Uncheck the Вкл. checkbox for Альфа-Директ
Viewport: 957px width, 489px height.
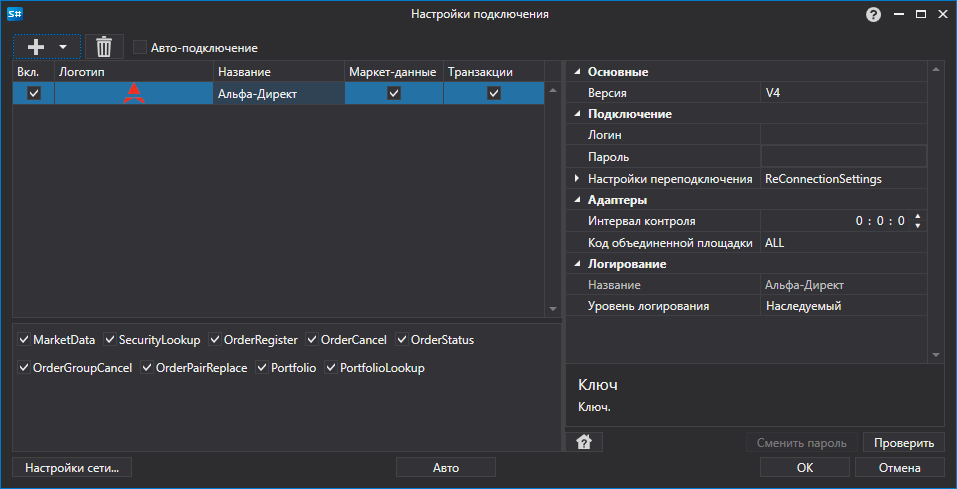point(34,93)
